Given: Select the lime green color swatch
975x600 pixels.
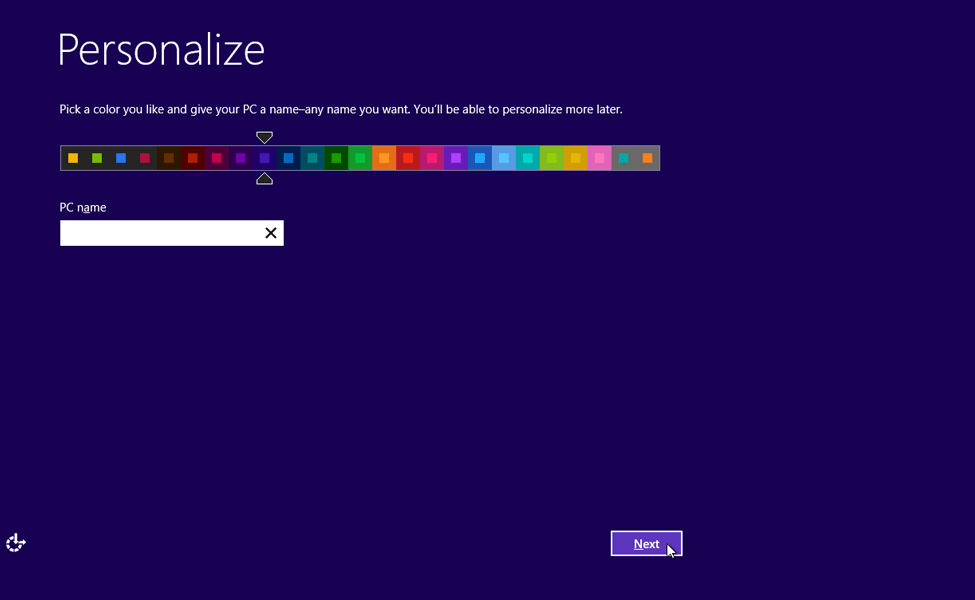Looking at the screenshot, I should pyautogui.click(x=552, y=158).
